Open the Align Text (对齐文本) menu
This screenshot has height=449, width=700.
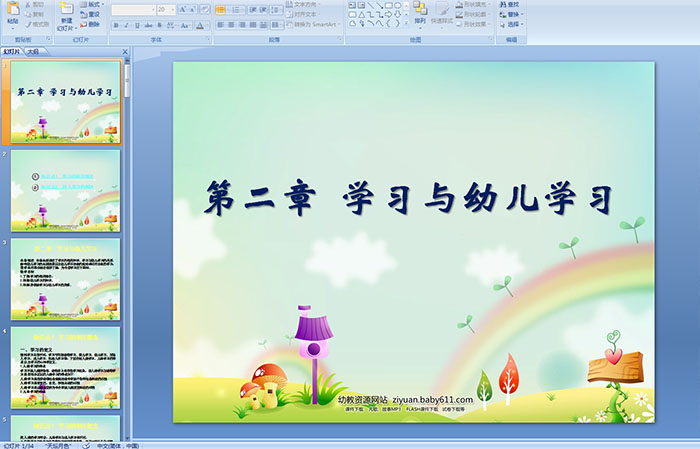(304, 14)
